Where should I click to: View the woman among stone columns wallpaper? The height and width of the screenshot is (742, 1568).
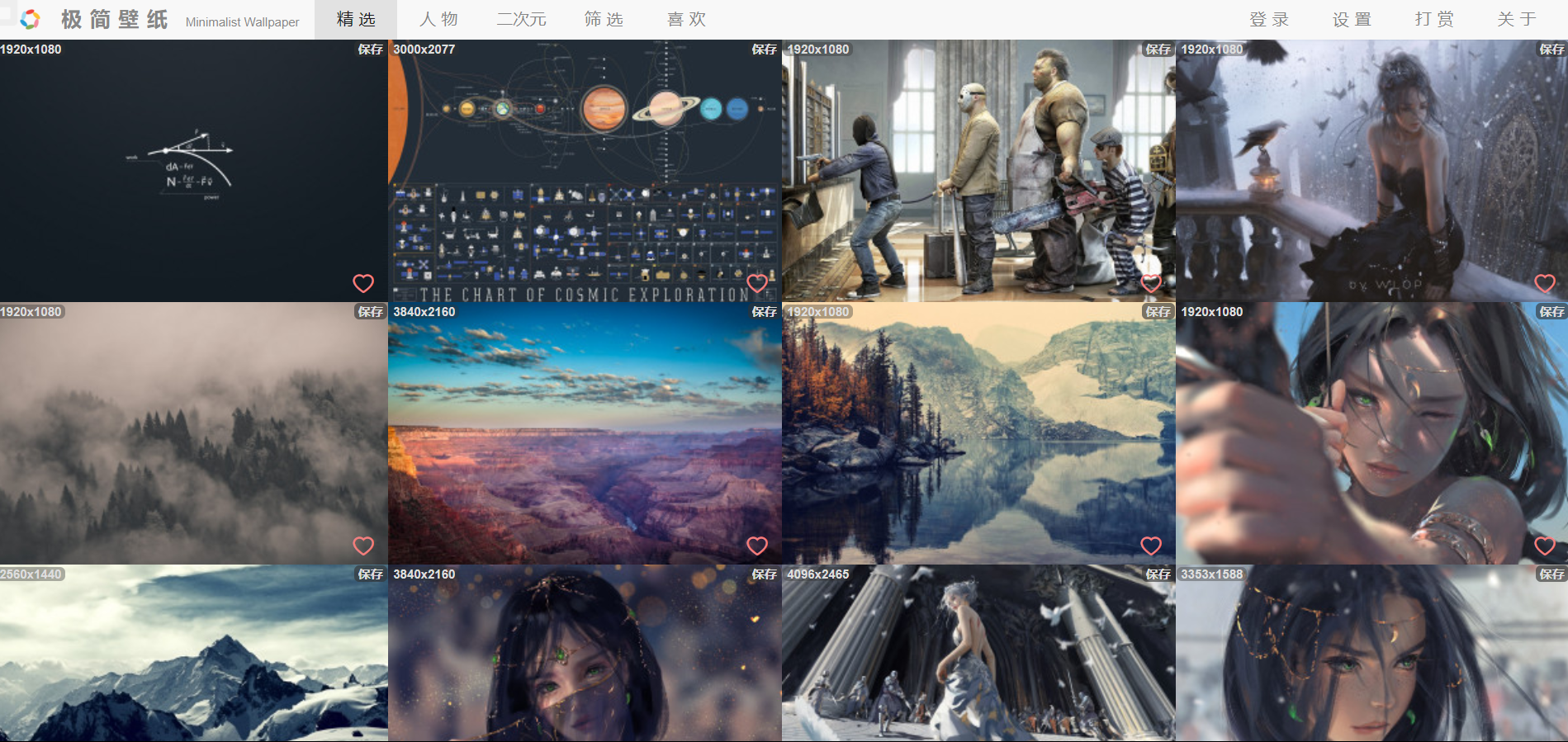(x=978, y=654)
